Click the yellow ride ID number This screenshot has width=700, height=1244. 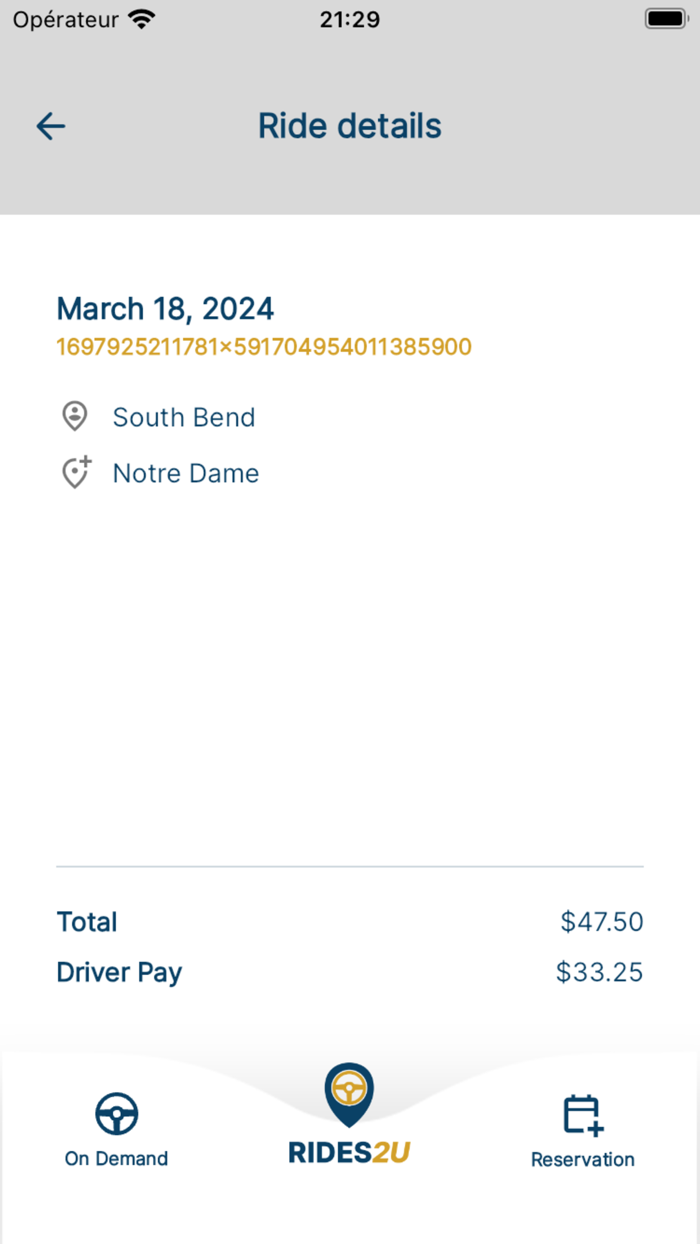264,347
